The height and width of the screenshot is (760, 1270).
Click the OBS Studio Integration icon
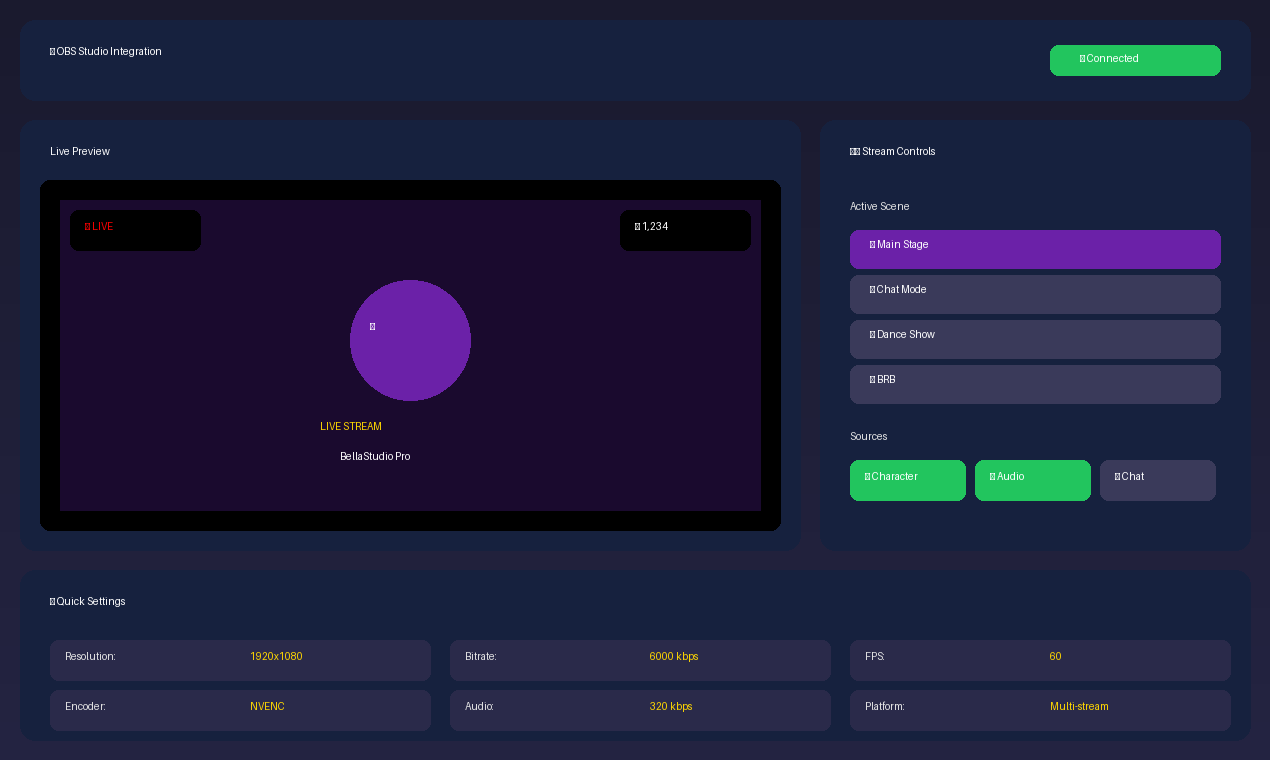[51, 51]
